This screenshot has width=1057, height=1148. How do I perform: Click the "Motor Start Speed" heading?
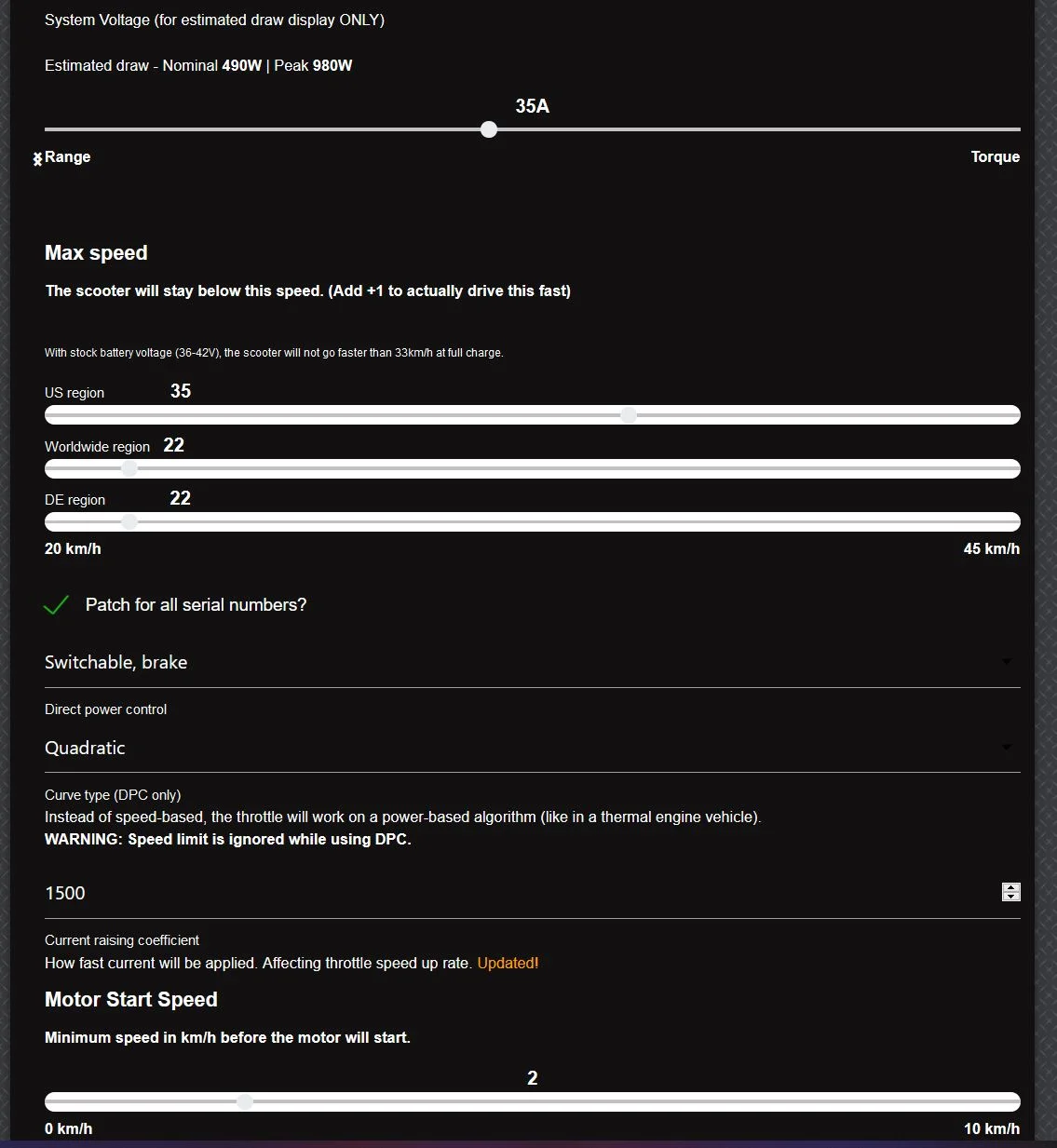(131, 1000)
